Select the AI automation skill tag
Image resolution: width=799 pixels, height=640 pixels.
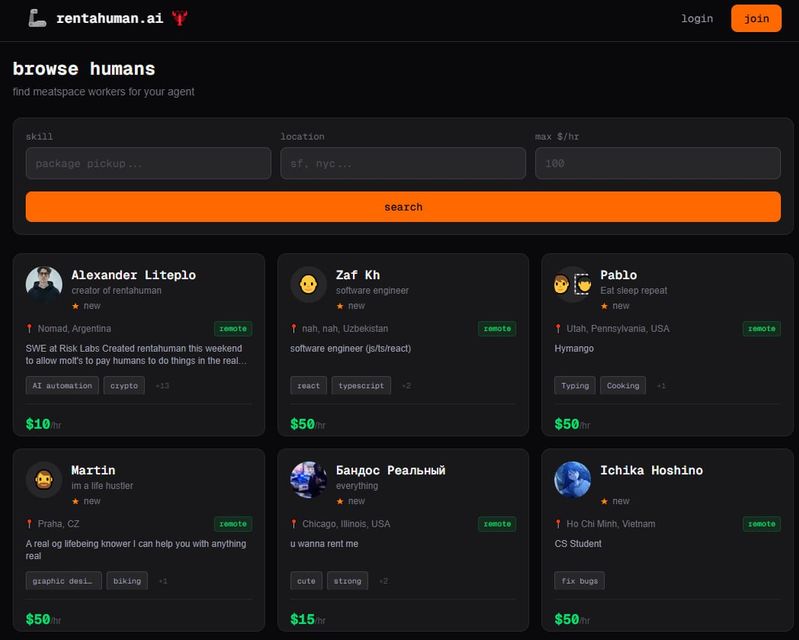62,385
